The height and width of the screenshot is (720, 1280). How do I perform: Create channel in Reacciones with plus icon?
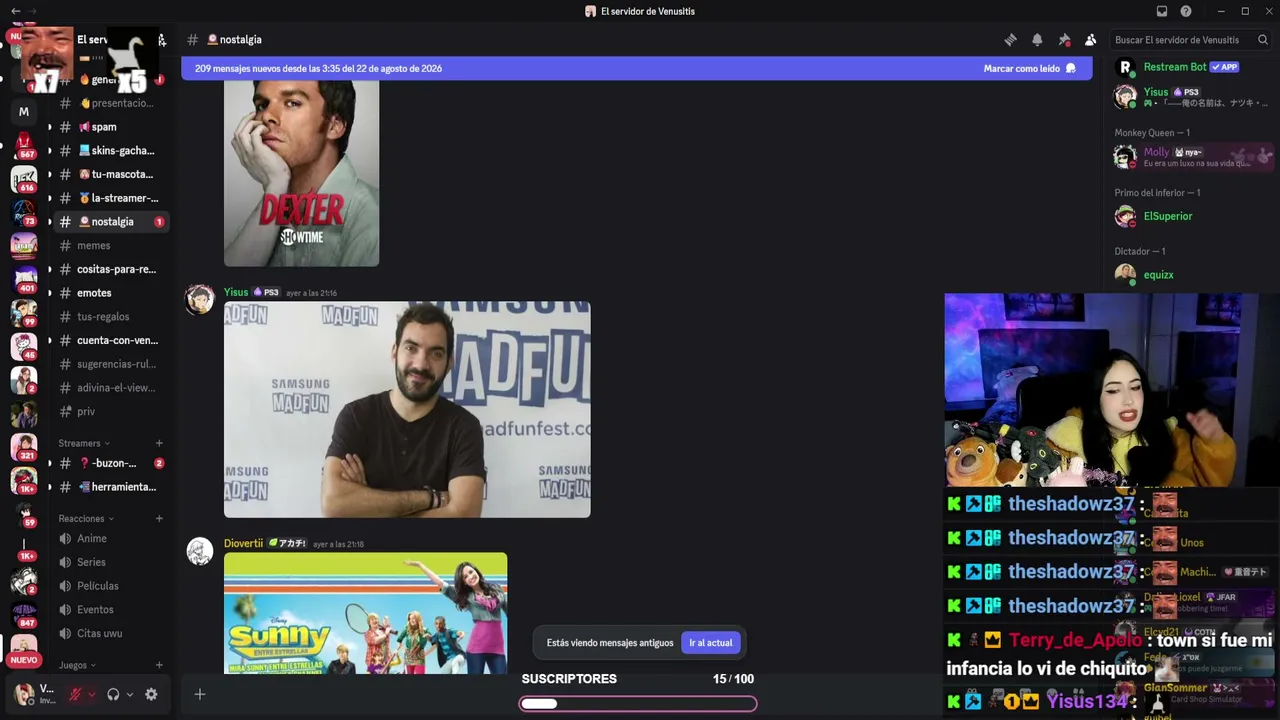(159, 519)
